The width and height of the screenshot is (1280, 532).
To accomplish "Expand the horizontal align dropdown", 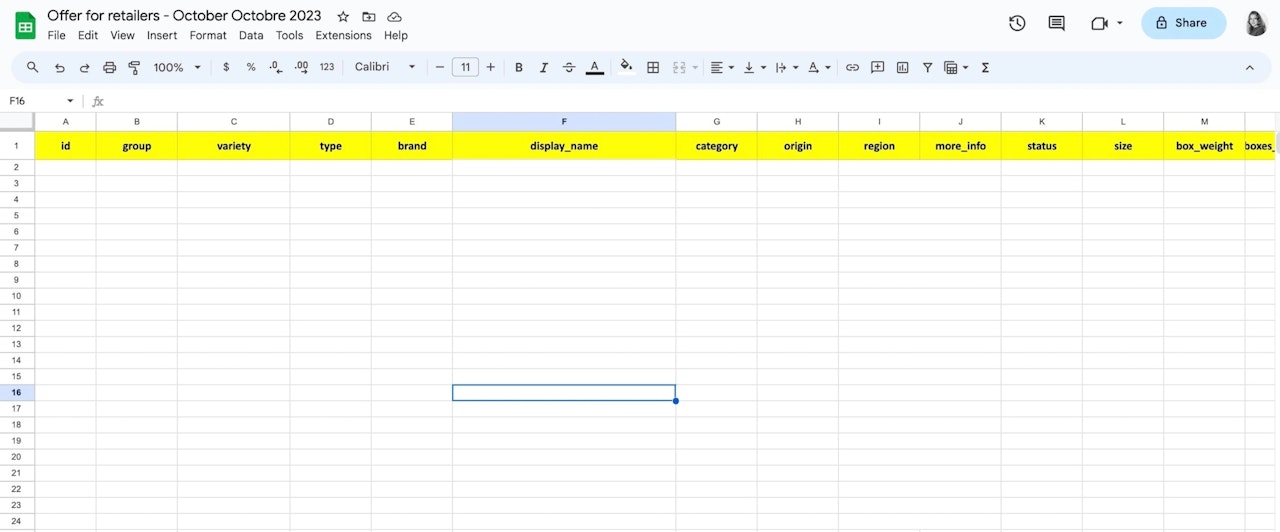I will (722, 67).
